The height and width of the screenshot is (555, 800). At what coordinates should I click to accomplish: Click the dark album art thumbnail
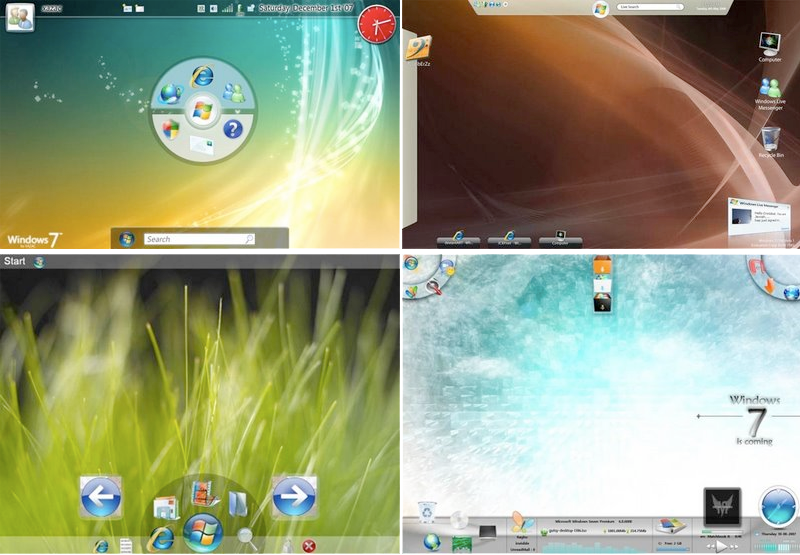[722, 507]
